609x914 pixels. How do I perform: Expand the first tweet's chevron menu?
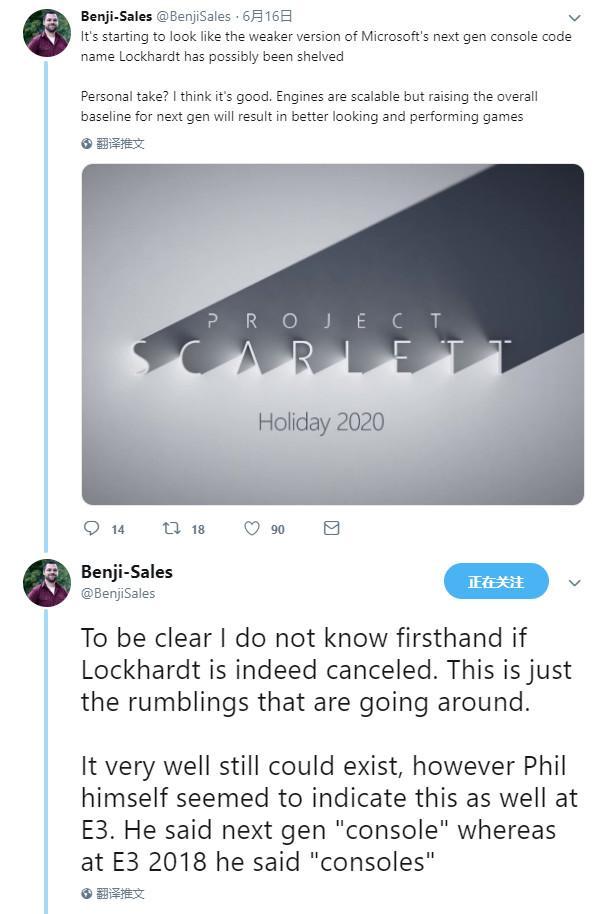[575, 18]
